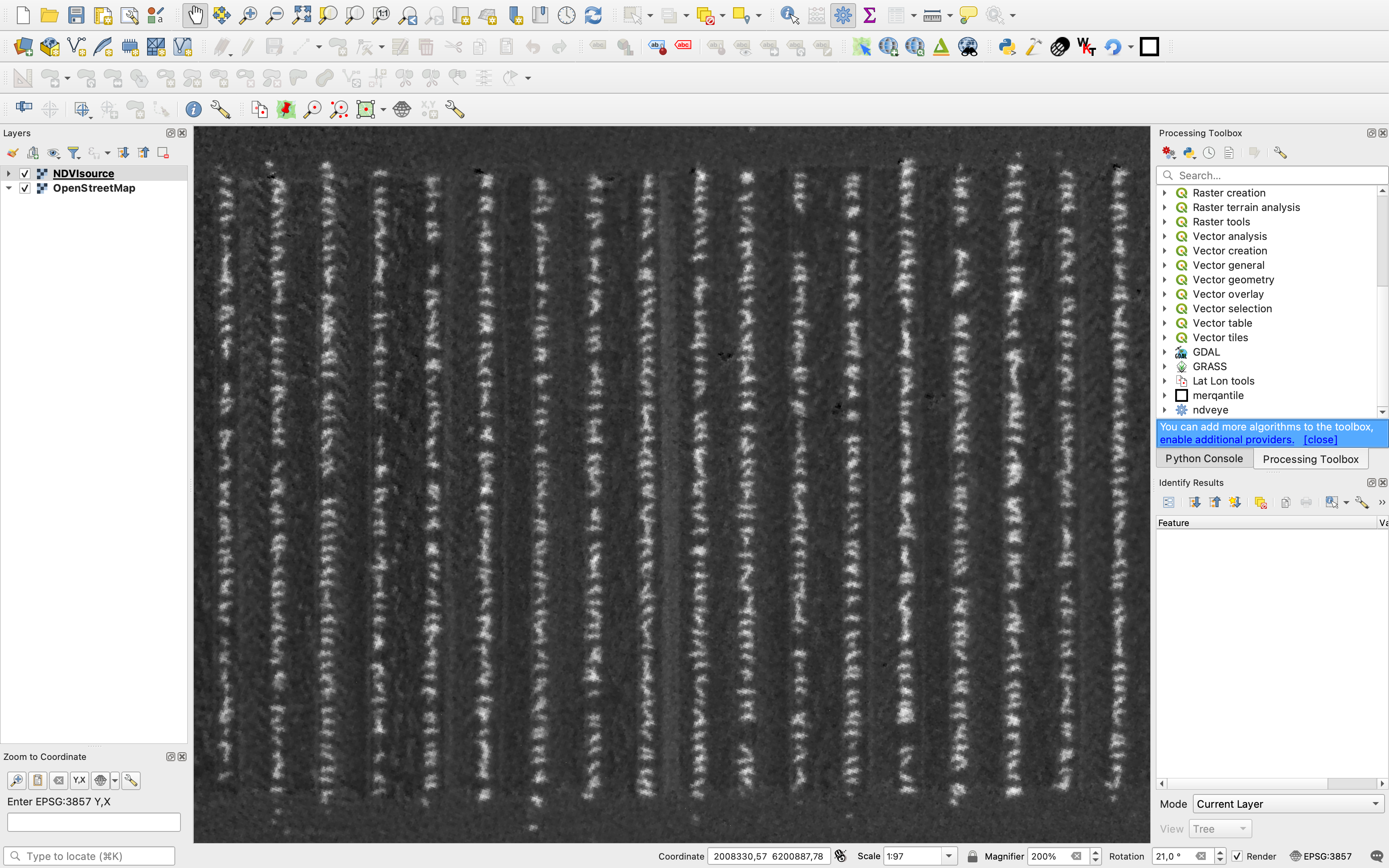This screenshot has width=1389, height=868.
Task: Click the enable additional providers link
Action: pos(1227,440)
